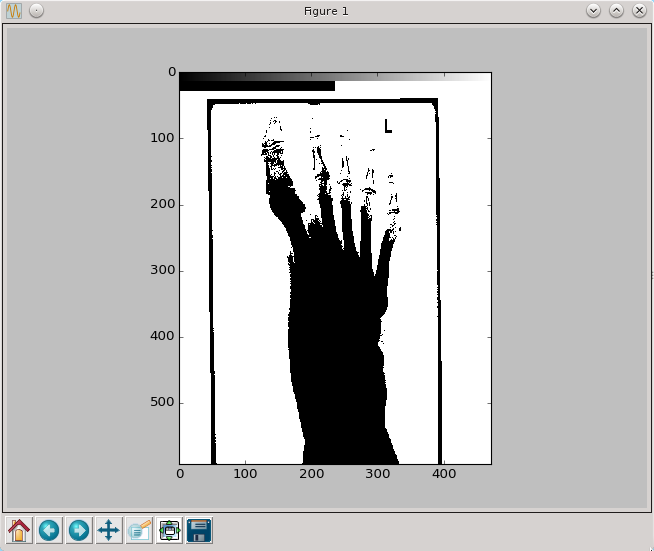Click the x-axis tick label 200
Viewport: 654px width, 551px height.
pyautogui.click(x=311, y=473)
